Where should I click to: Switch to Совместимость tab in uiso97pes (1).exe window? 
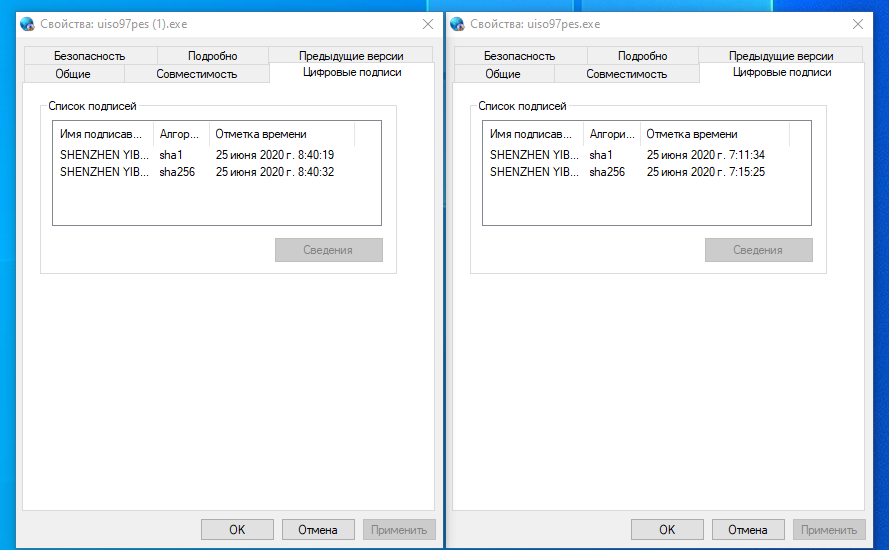point(197,74)
